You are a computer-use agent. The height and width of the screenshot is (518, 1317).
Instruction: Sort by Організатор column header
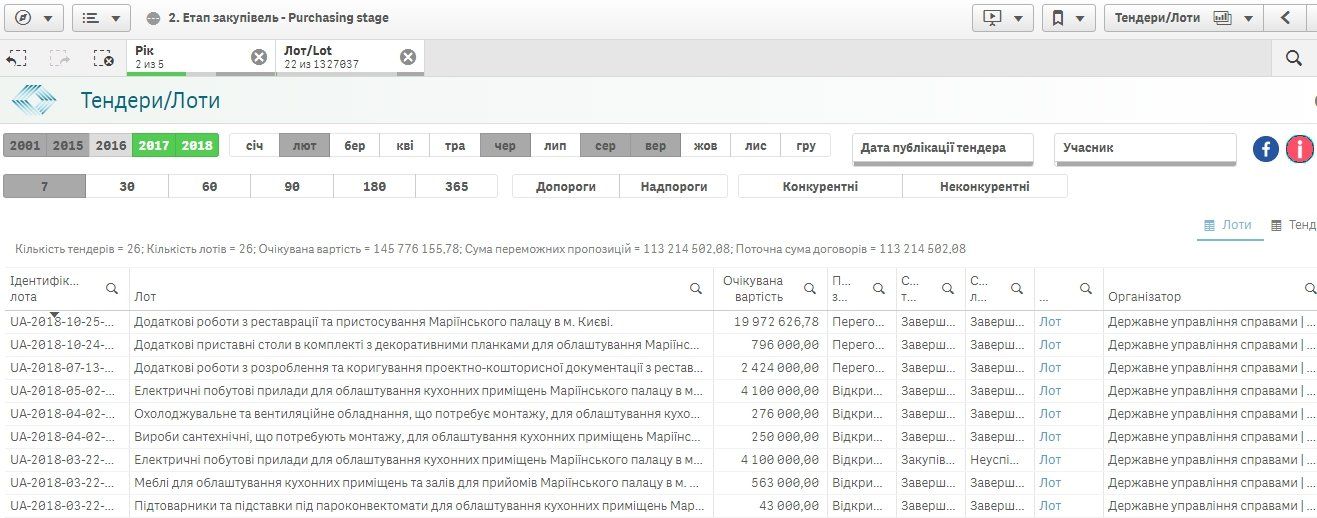pos(1144,297)
